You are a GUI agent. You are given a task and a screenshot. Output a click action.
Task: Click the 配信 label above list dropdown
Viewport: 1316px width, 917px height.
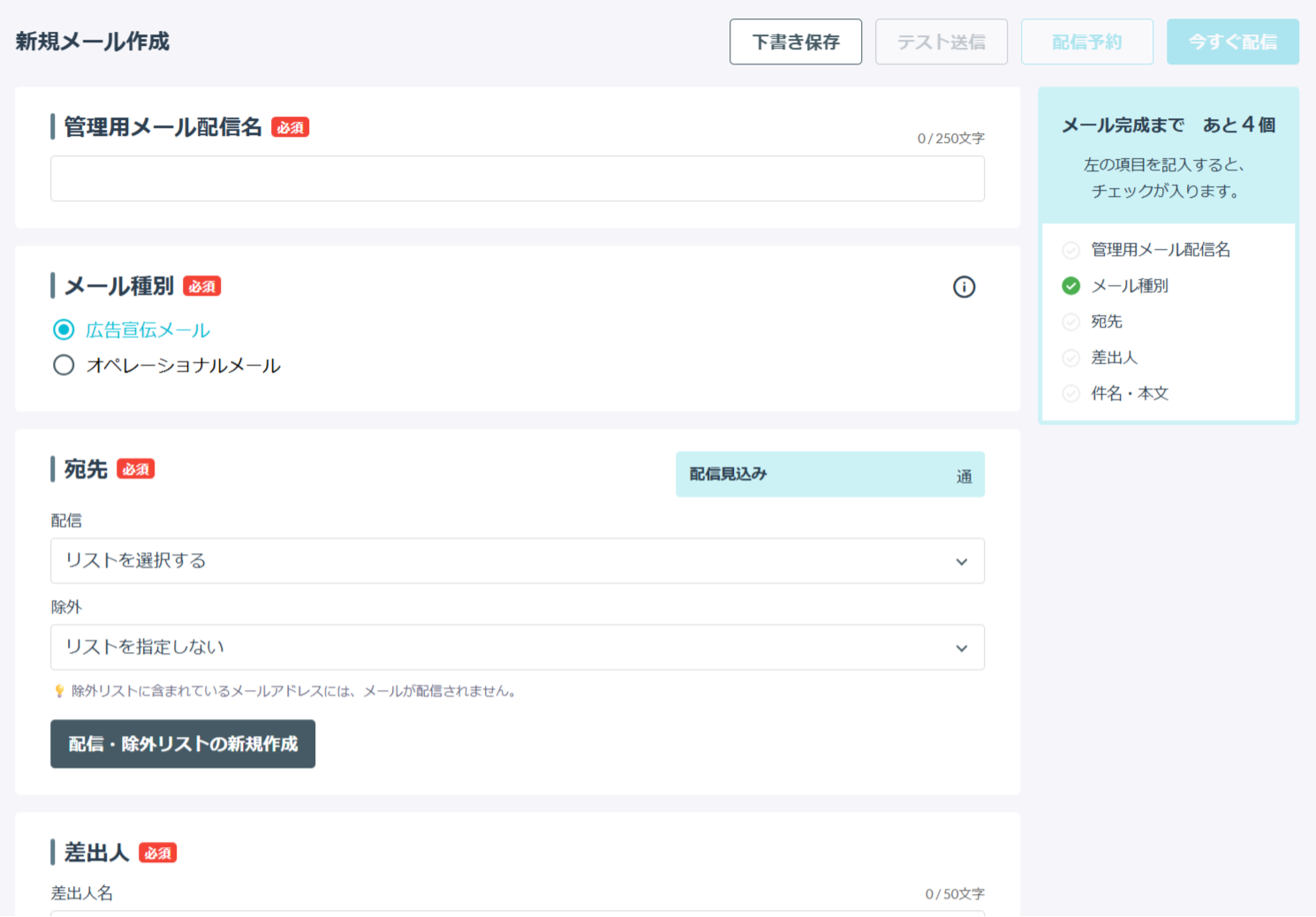pyautogui.click(x=66, y=521)
